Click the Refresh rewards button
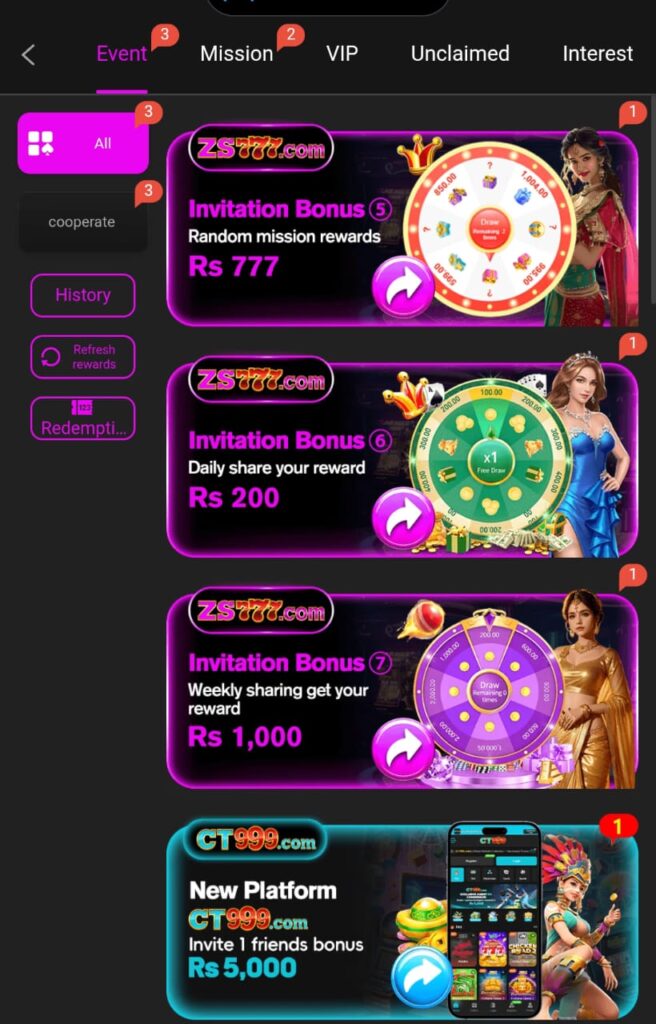Image resolution: width=656 pixels, height=1024 pixels. click(x=83, y=357)
